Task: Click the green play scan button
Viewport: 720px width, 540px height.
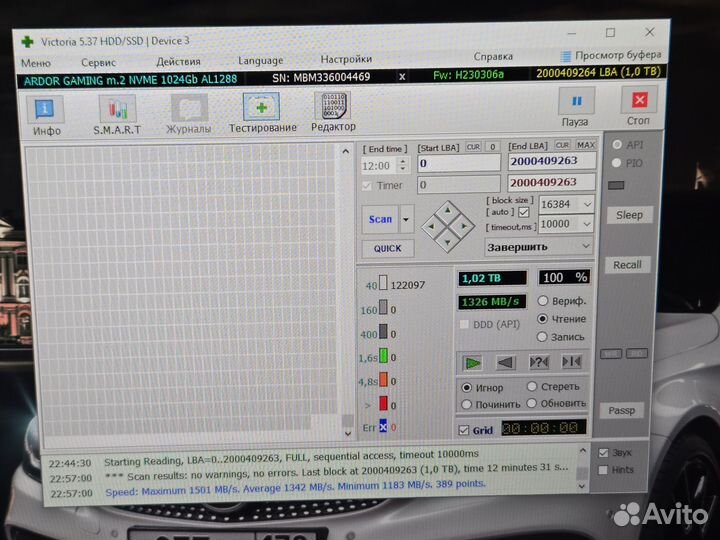Action: [x=473, y=362]
